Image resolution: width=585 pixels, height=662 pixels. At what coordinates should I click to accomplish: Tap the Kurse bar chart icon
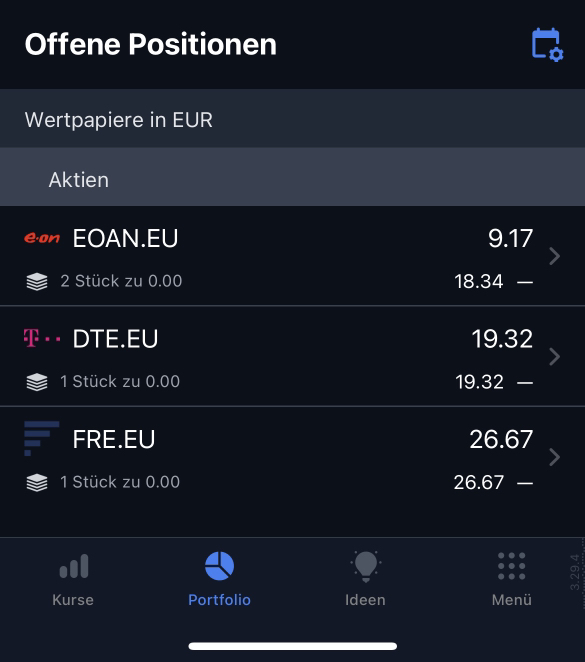click(73, 566)
